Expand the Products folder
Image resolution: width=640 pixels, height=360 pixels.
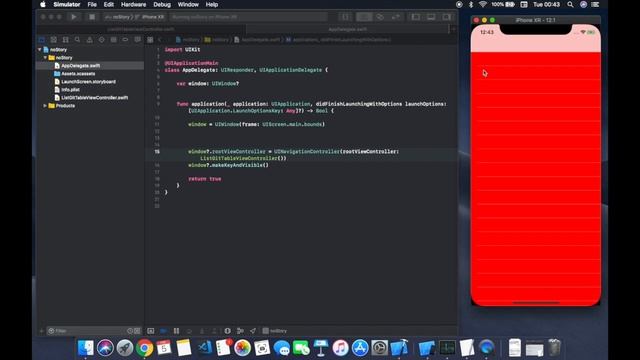pos(45,106)
